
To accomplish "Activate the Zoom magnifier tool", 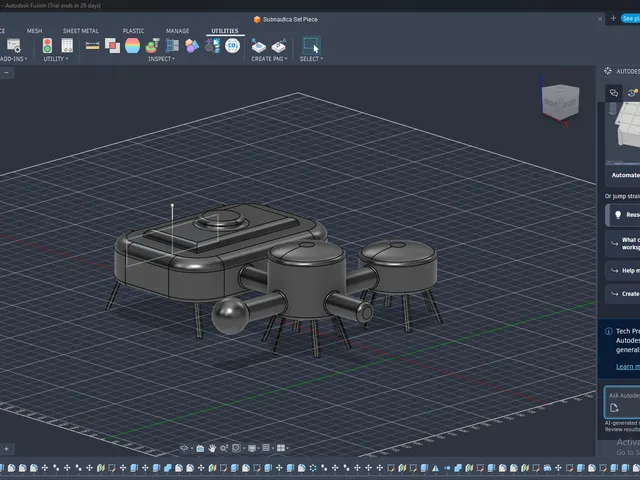I will (223, 448).
